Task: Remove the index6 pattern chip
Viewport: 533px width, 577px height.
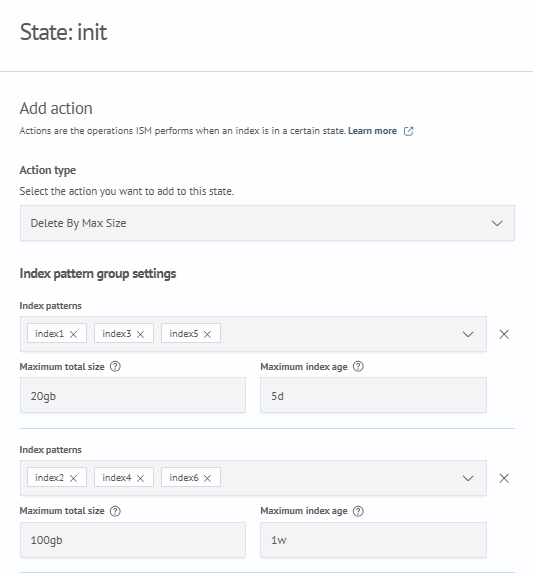Action: click(x=207, y=478)
